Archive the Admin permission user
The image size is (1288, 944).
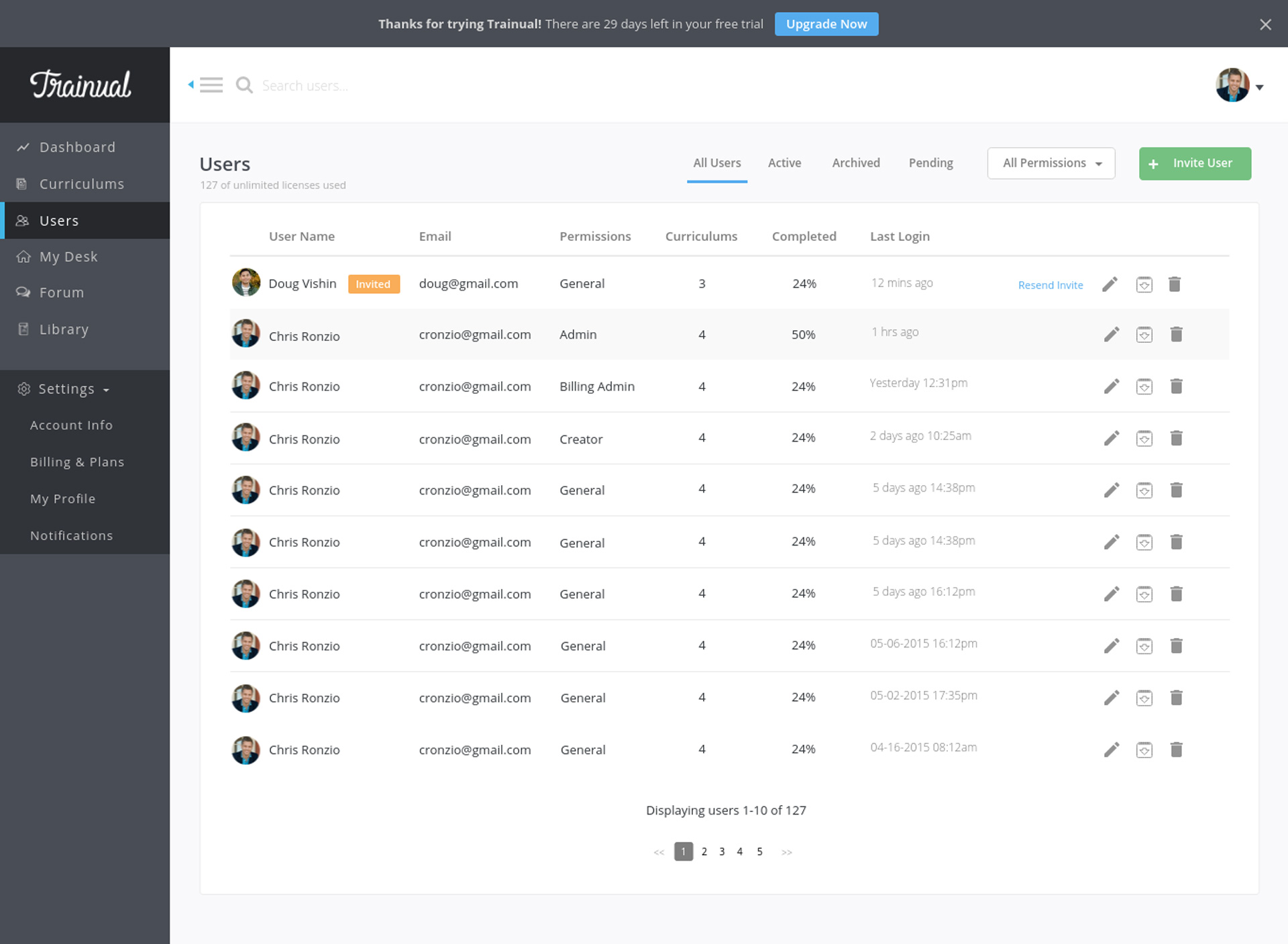click(1144, 334)
